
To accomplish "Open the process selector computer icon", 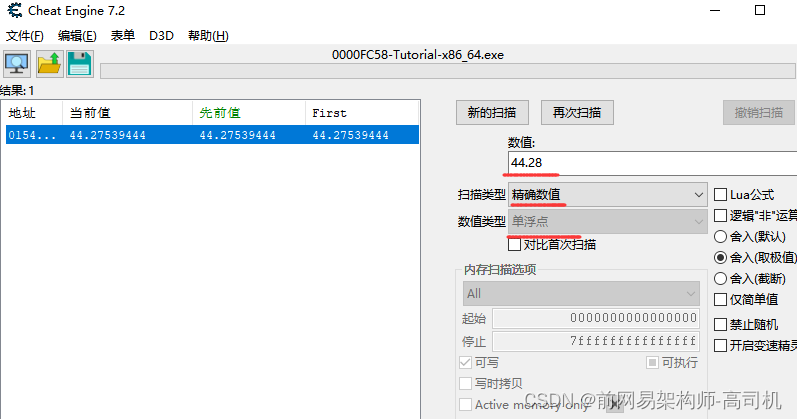I will pos(17,64).
